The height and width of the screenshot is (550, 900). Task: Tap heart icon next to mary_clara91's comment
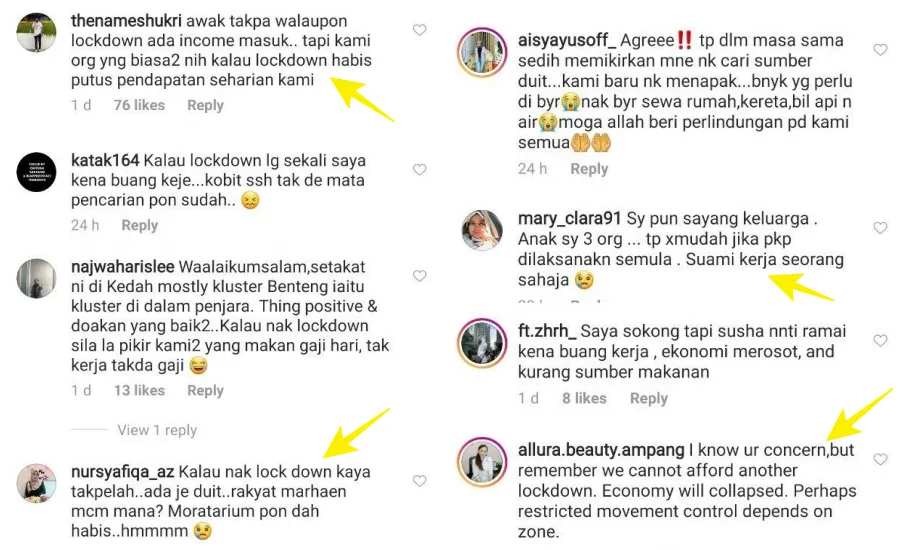pyautogui.click(x=880, y=227)
